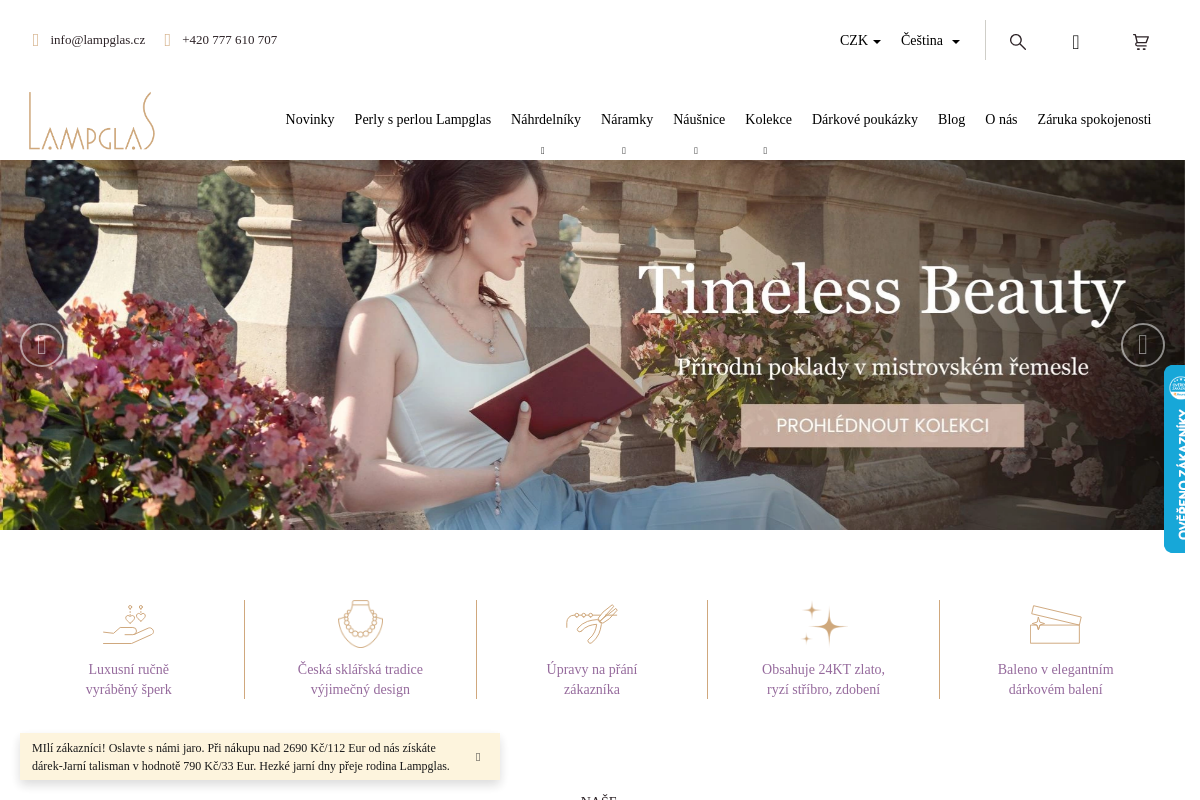Click the gift box icon for dárkovém balení
The height and width of the screenshot is (800, 1200).
(1056, 624)
